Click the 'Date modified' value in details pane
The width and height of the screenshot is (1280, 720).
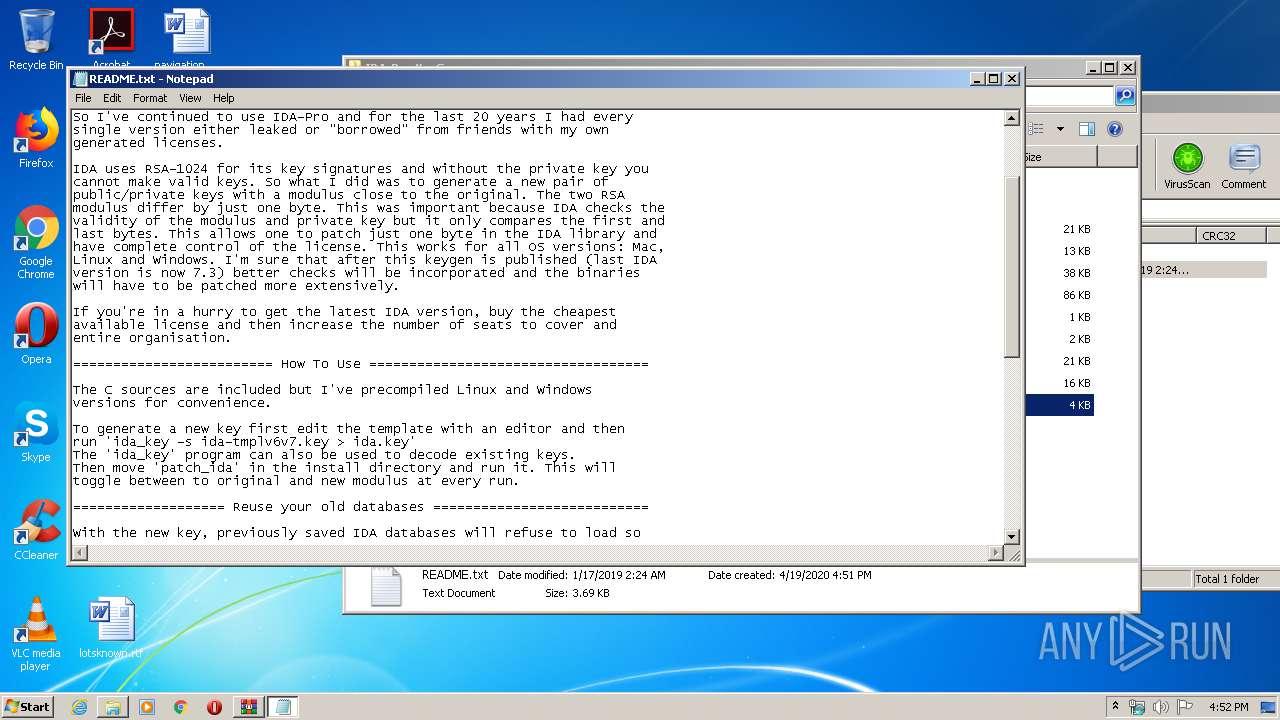[x=619, y=575]
